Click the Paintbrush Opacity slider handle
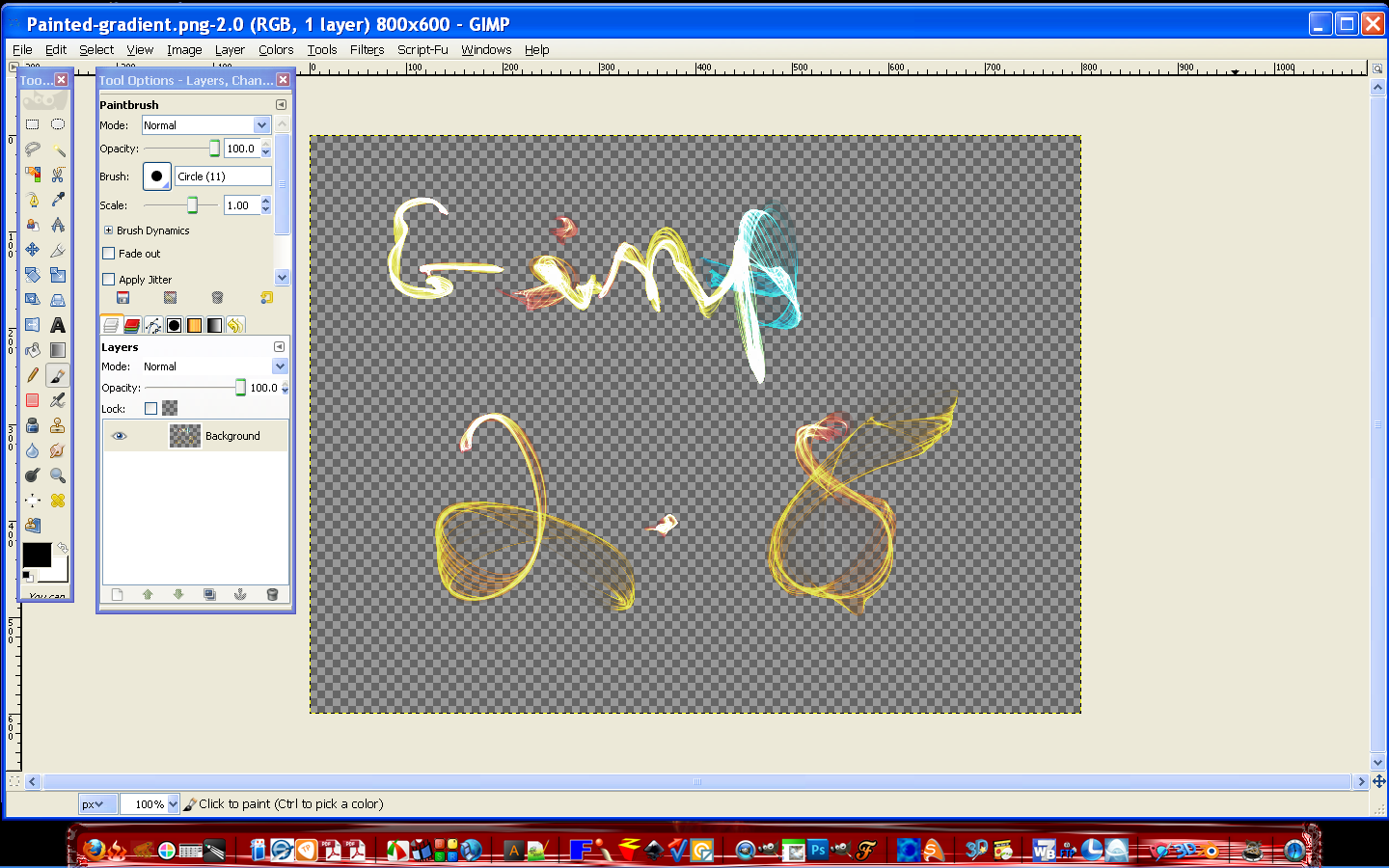This screenshot has width=1389, height=868. (214, 149)
